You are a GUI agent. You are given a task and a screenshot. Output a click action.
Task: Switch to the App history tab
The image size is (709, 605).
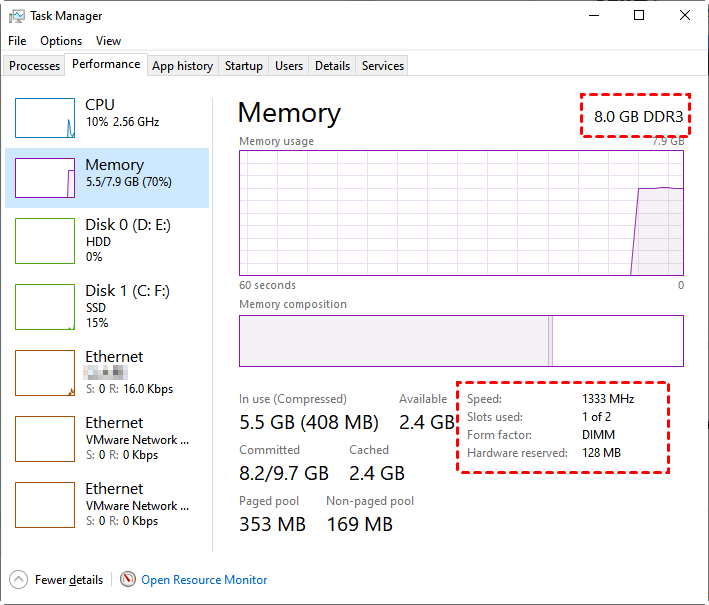[182, 66]
